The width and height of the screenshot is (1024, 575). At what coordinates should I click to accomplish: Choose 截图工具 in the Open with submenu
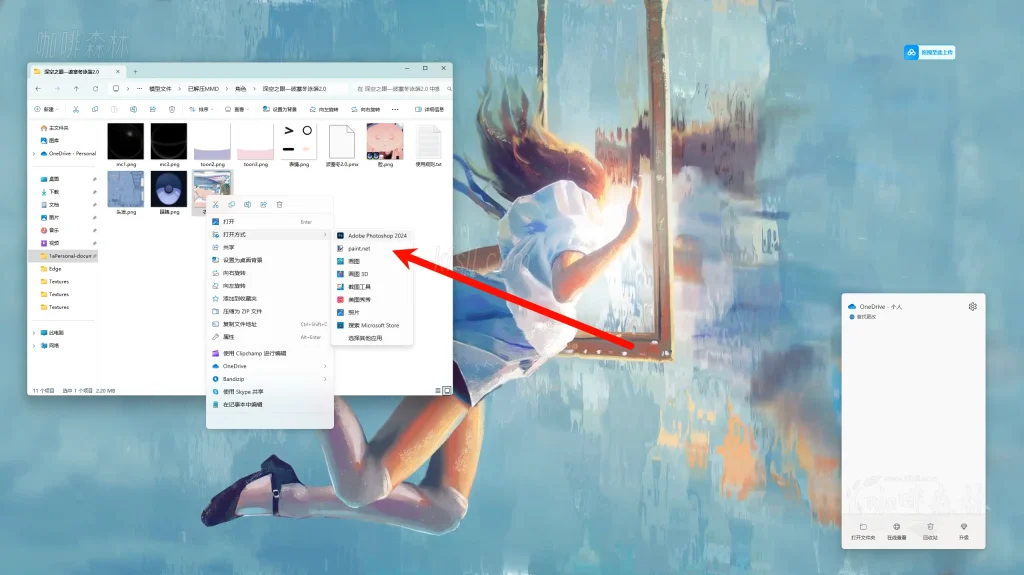[x=372, y=287]
